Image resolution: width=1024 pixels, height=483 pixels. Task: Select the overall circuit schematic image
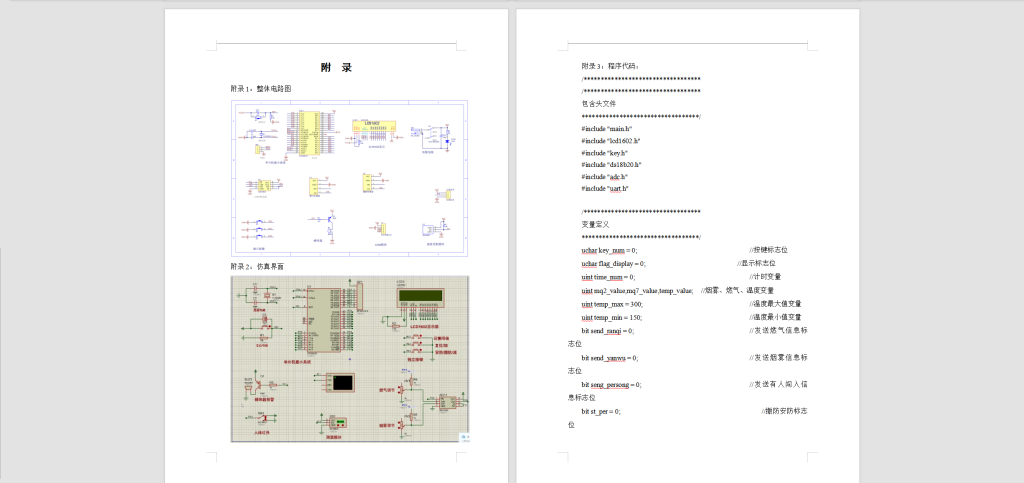(x=349, y=178)
